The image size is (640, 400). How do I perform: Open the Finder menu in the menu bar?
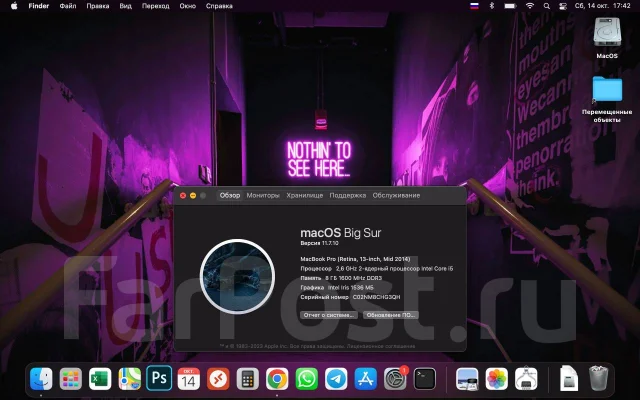point(39,6)
